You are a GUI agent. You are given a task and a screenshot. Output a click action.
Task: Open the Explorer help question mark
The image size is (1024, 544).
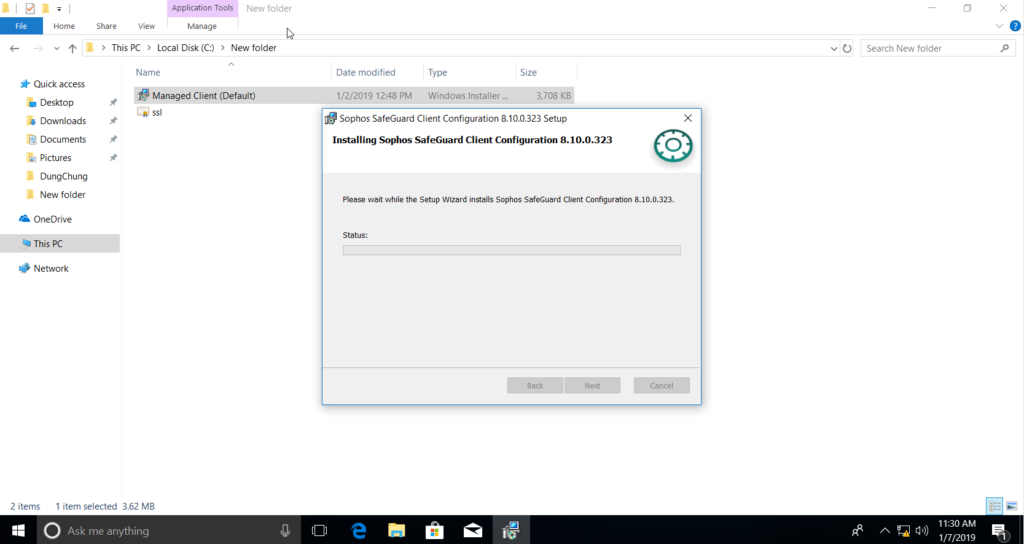(x=1015, y=26)
